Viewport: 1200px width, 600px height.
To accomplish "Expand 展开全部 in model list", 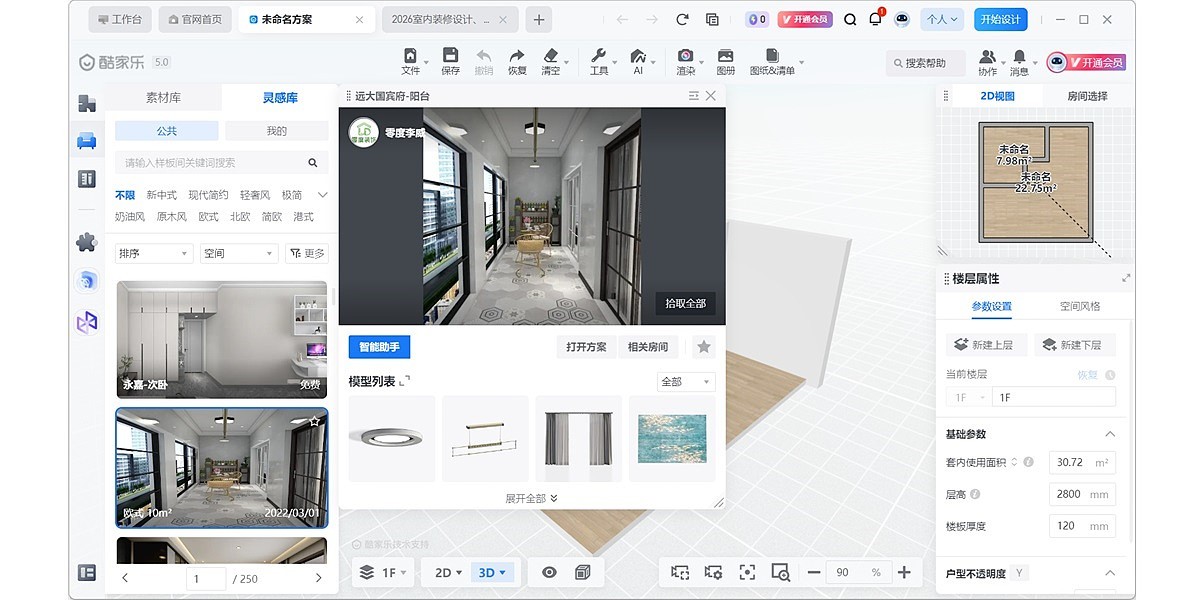I will pyautogui.click(x=532, y=498).
